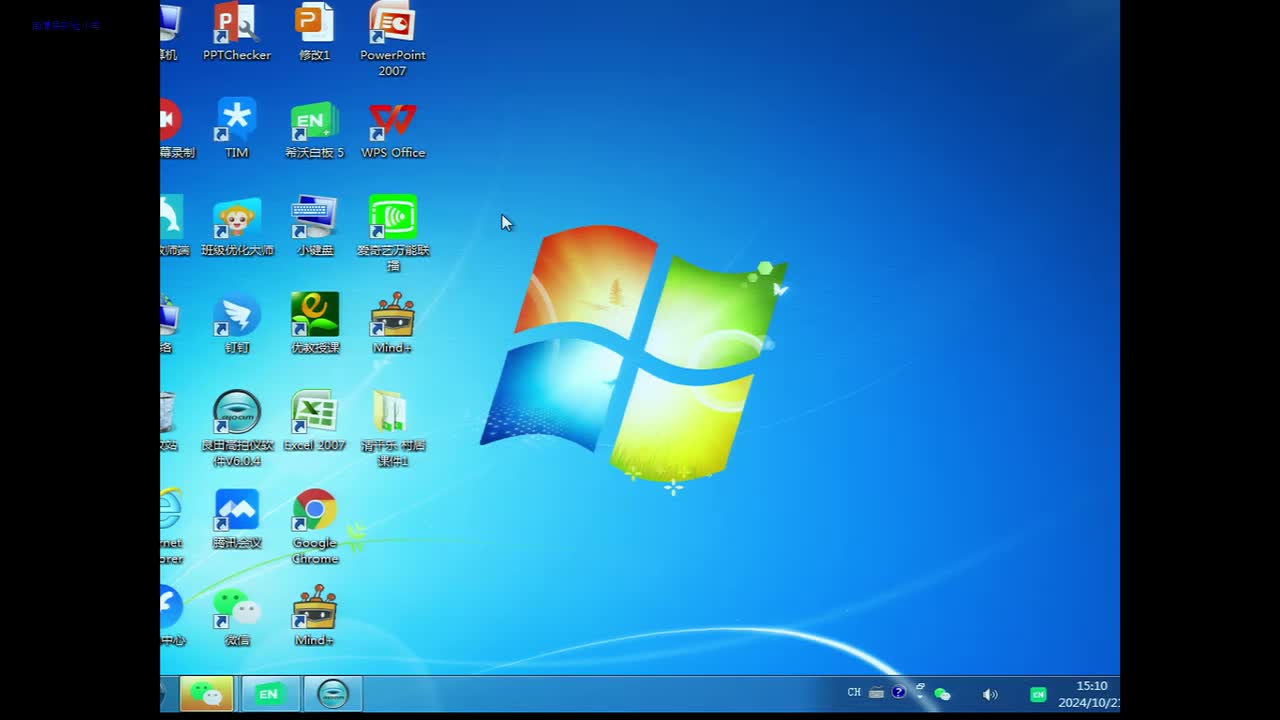Open the blue help icon in tray
Screen dimensions: 1280x720
898,692
